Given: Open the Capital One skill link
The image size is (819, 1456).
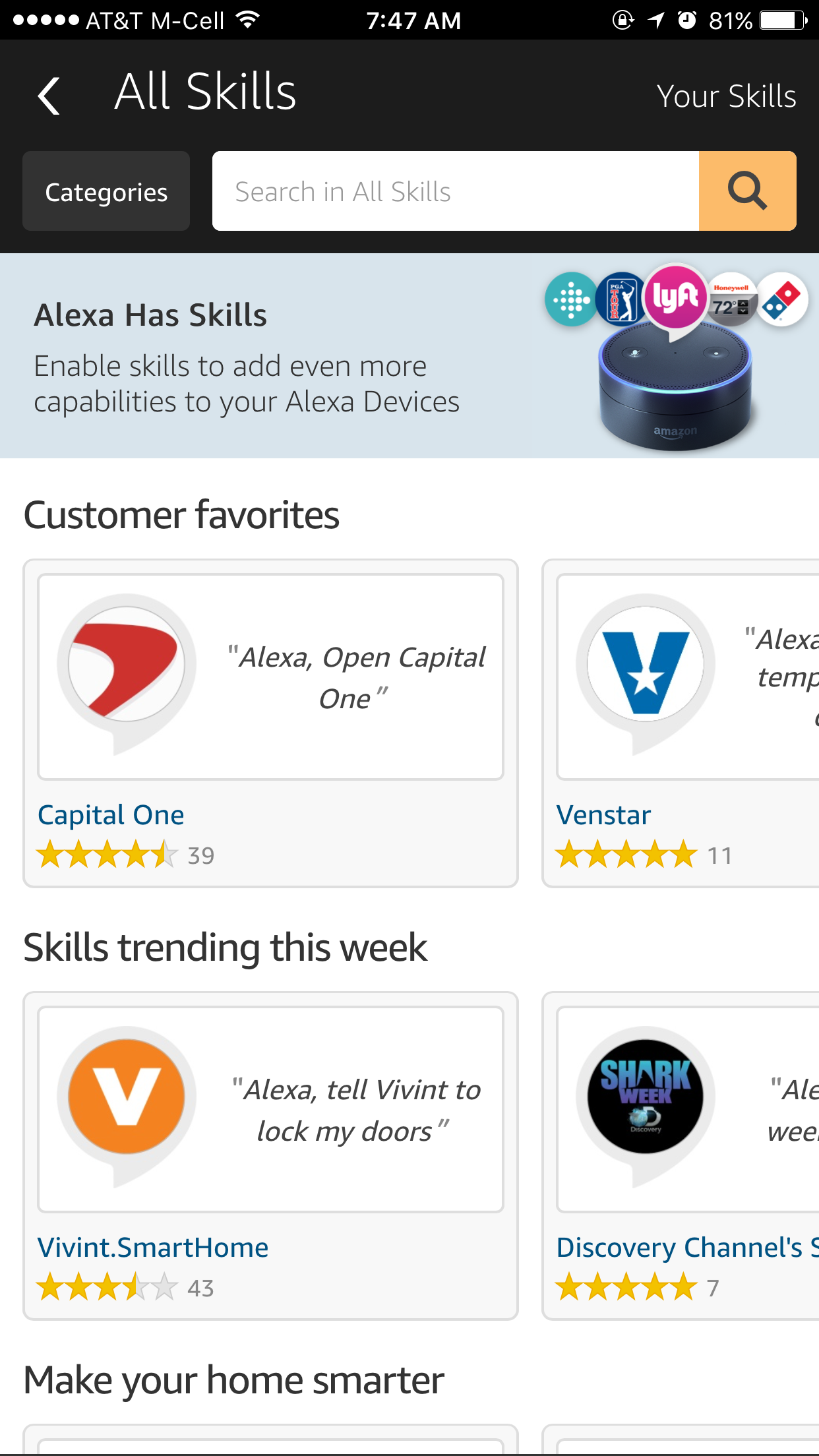Looking at the screenshot, I should pyautogui.click(x=111, y=814).
